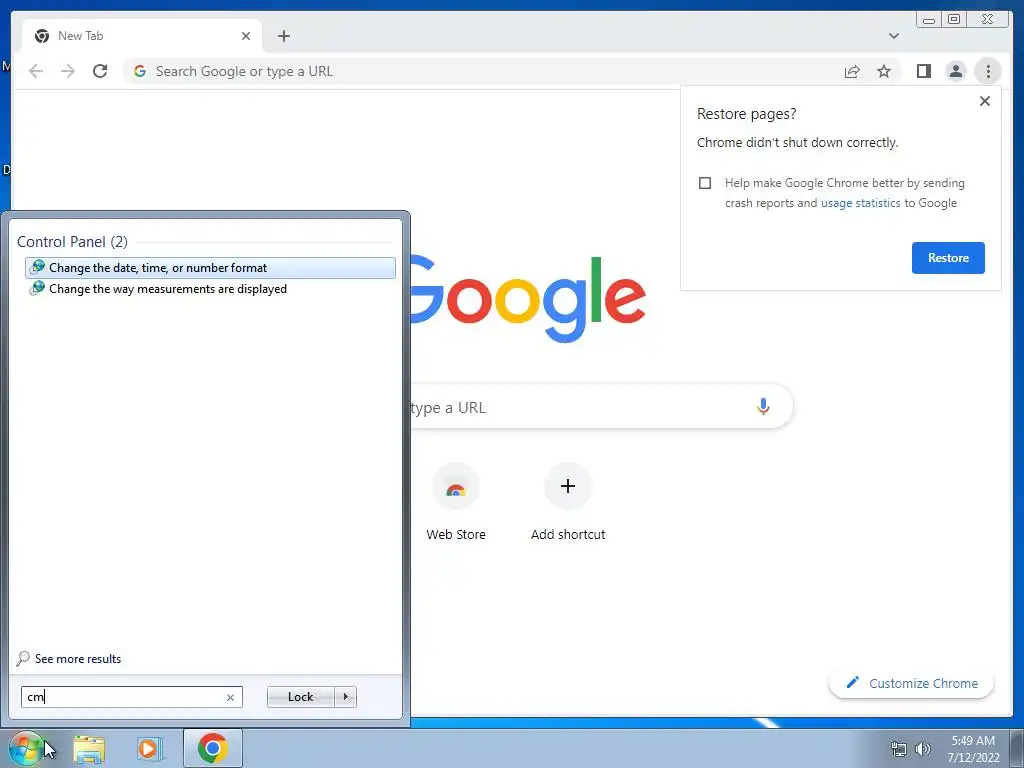Viewport: 1024px width, 768px height.
Task: Open Change the date, time, or number format
Action: pyautogui.click(x=210, y=268)
